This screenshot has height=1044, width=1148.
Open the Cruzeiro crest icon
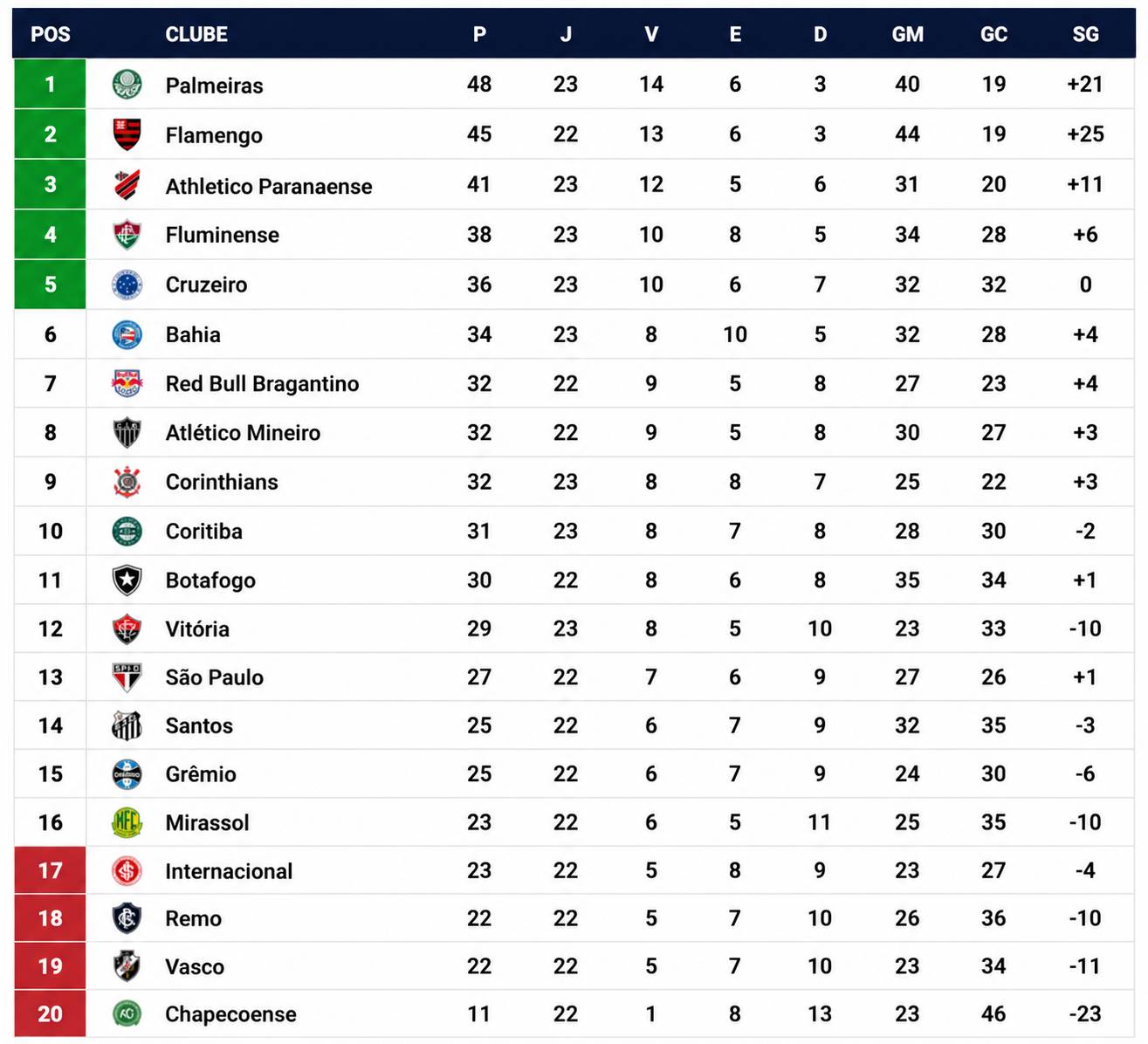pos(127,285)
